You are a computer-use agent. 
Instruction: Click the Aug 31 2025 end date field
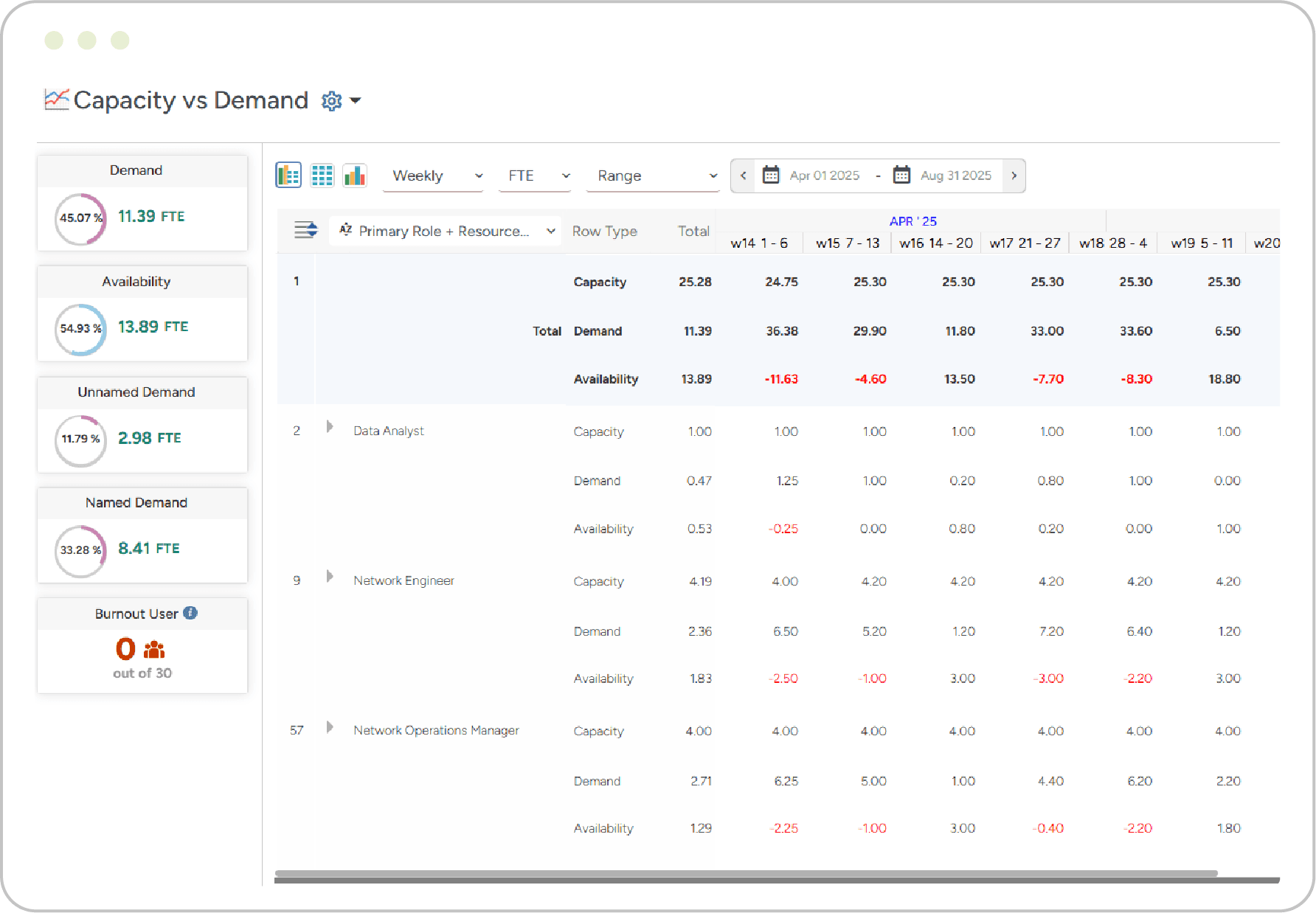955,176
